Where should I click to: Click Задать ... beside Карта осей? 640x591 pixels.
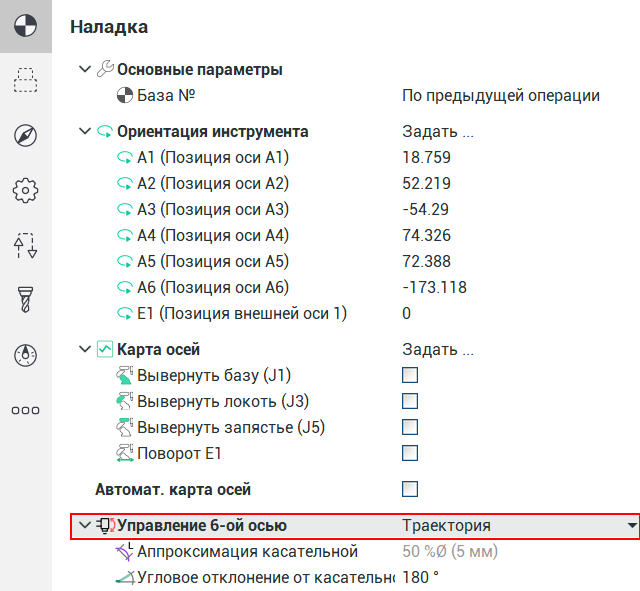pyautogui.click(x=437, y=350)
